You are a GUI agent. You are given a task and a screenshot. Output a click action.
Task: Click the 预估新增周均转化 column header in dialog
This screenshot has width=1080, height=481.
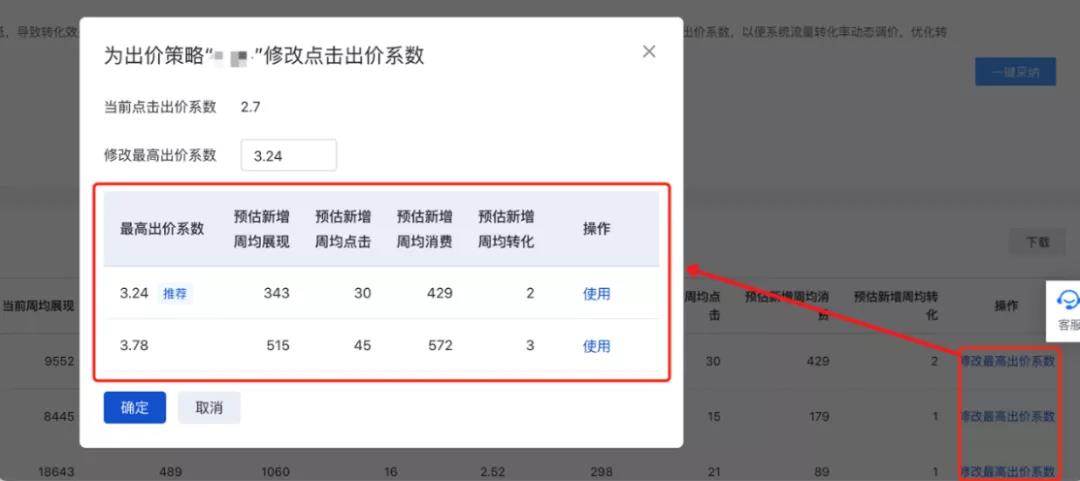(x=506, y=228)
